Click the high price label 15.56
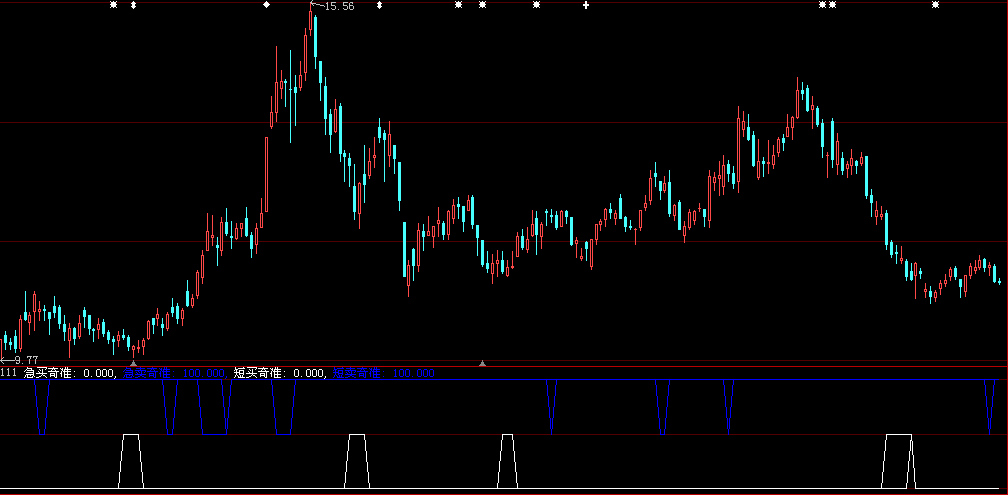Image resolution: width=1008 pixels, height=495 pixels. click(x=339, y=6)
